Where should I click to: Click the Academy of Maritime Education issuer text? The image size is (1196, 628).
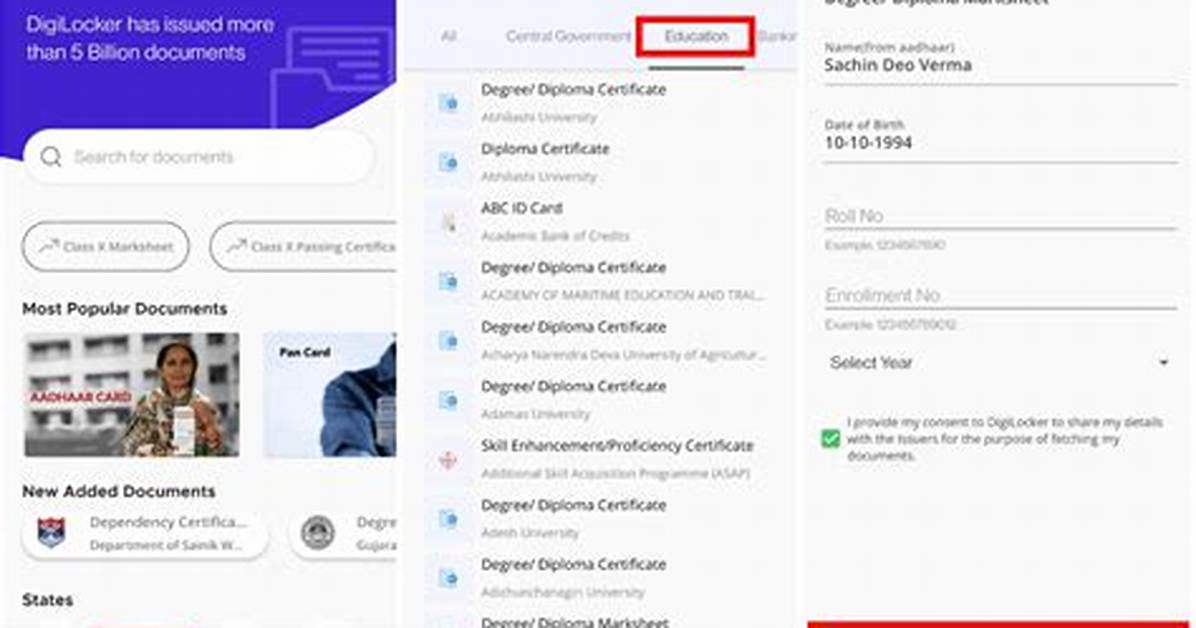point(622,296)
